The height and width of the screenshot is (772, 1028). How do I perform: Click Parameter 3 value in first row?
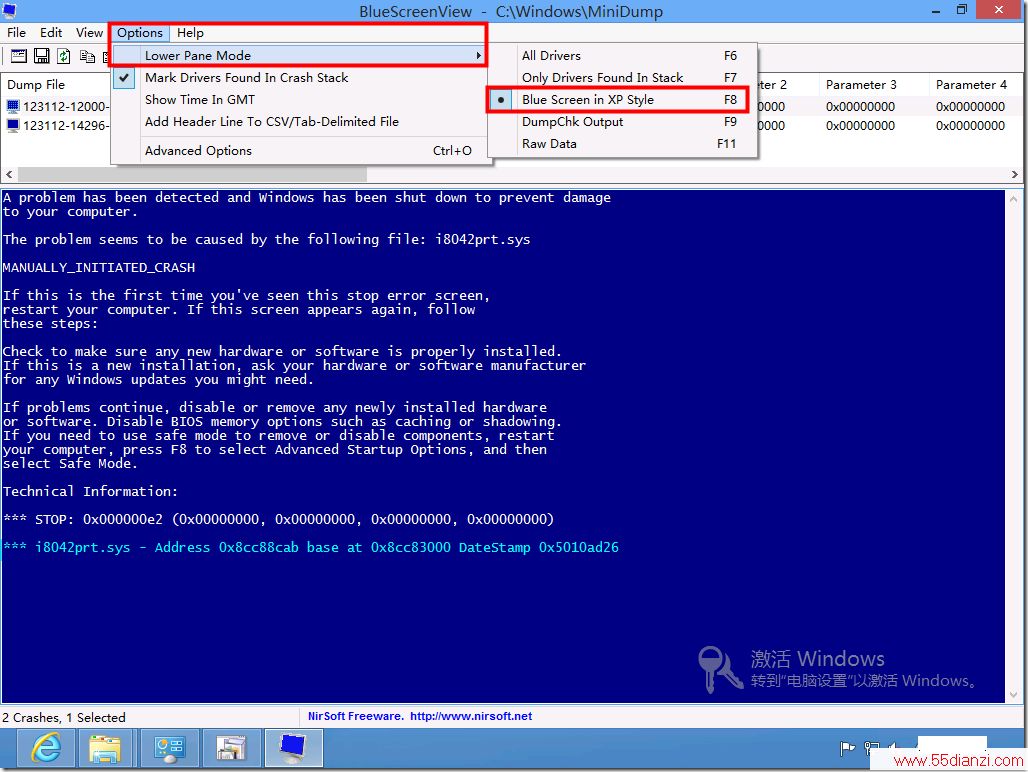click(860, 107)
